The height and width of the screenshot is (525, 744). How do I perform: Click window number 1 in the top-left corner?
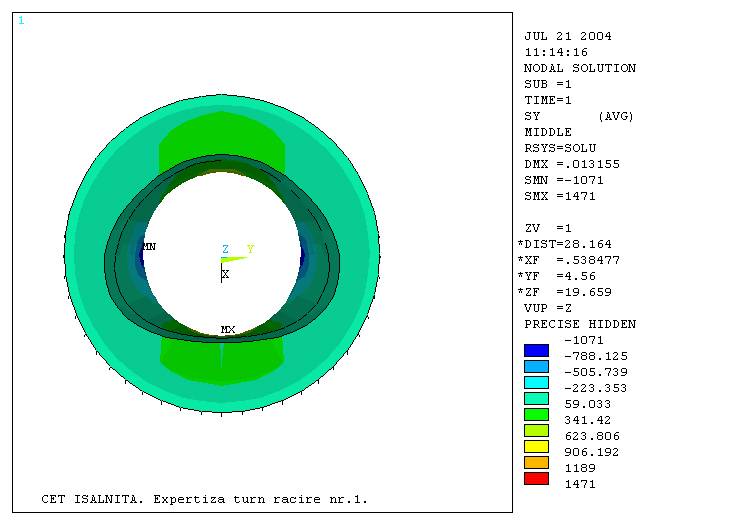click(x=21, y=20)
